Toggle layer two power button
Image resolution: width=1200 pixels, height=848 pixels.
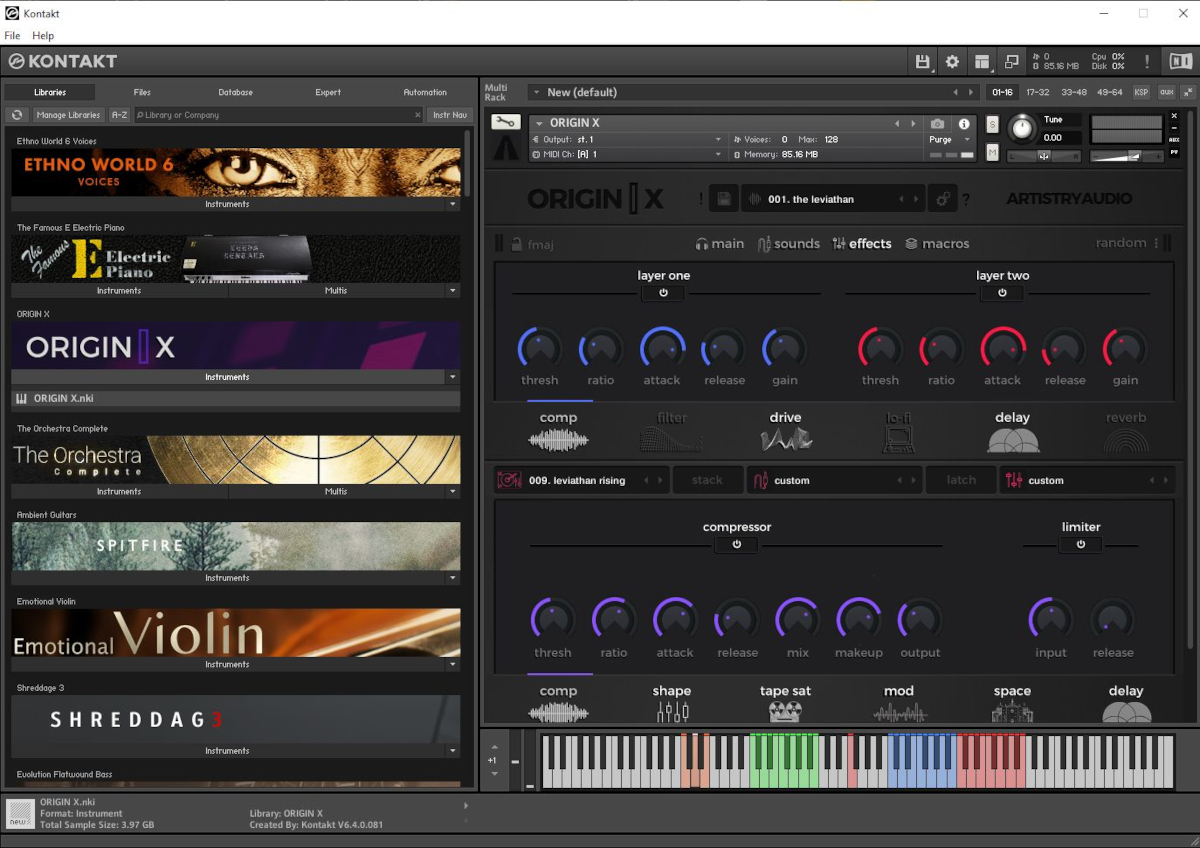(1002, 293)
